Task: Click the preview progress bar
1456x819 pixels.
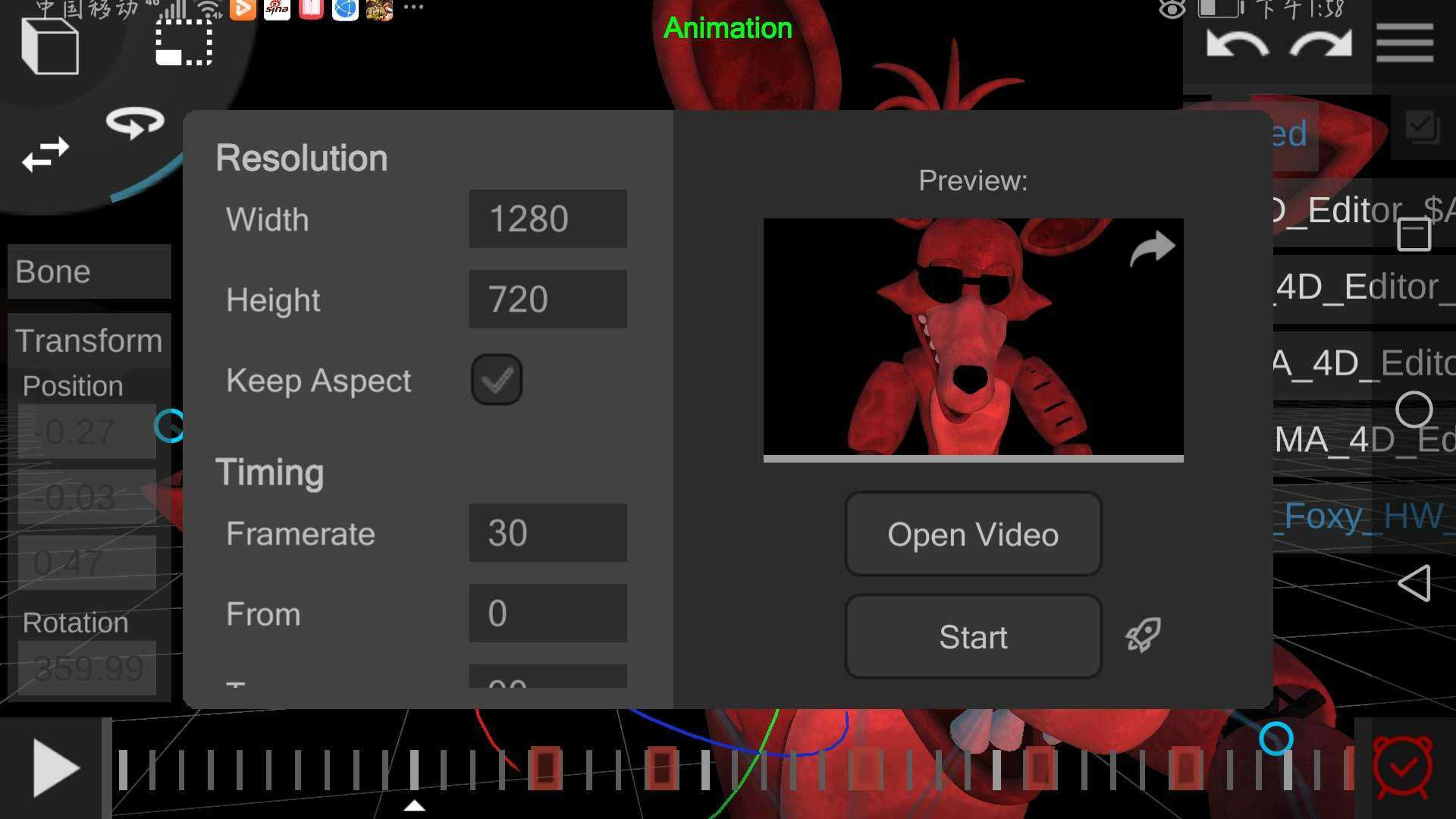Action: (973, 459)
